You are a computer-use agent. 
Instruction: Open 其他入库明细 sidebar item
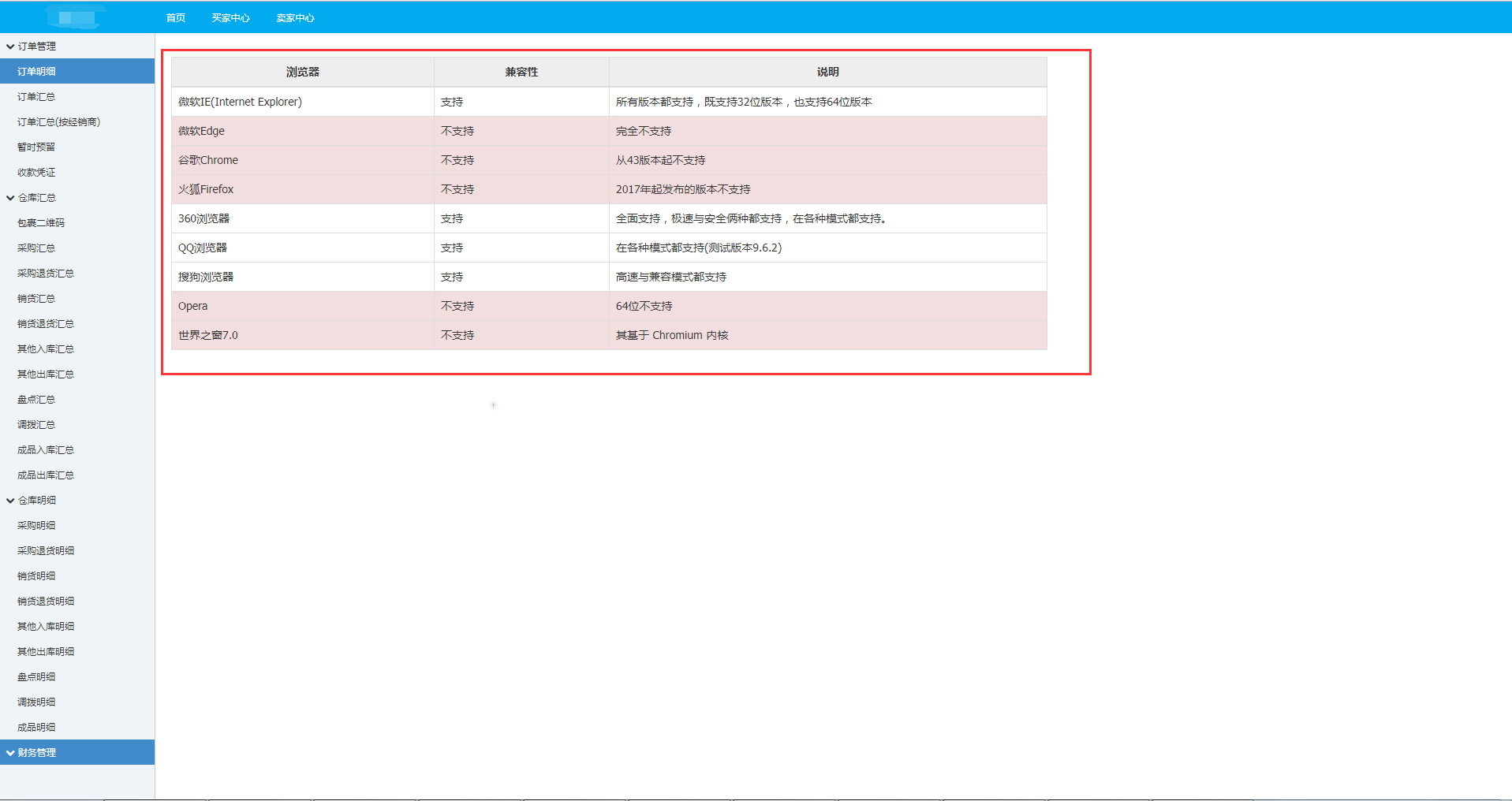coord(77,626)
